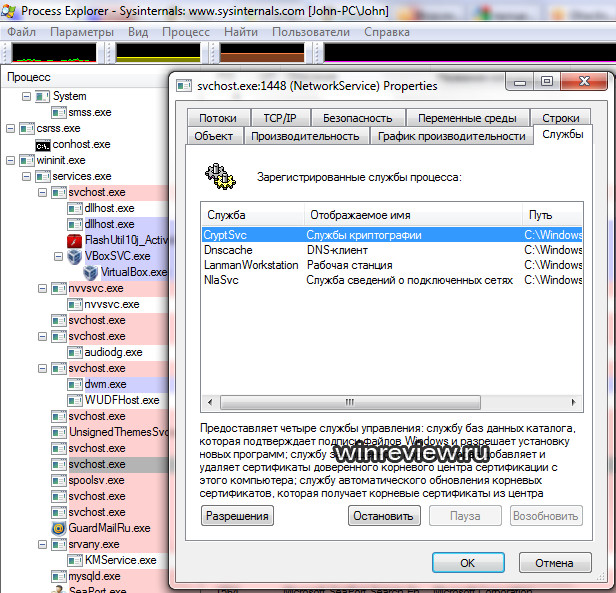Image resolution: width=616 pixels, height=593 pixels.
Task: Collapse the svchost.exe node above audiodg.exe
Action: 42,337
